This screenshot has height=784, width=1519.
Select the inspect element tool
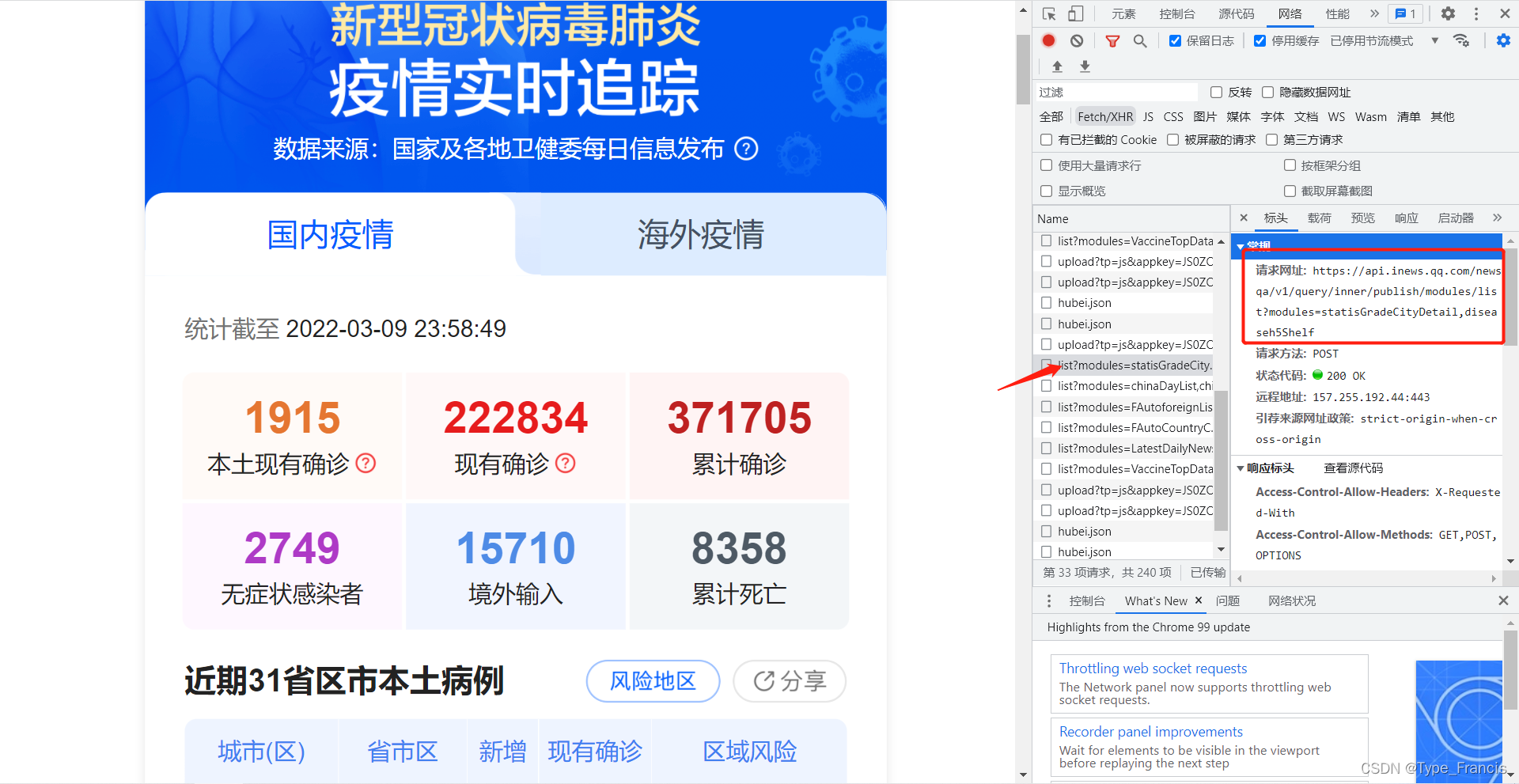point(1048,13)
